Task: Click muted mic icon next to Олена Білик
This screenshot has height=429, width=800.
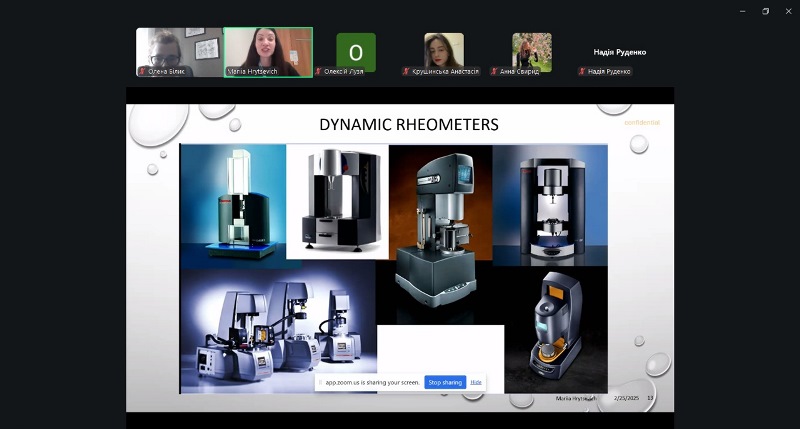Action: point(142,71)
